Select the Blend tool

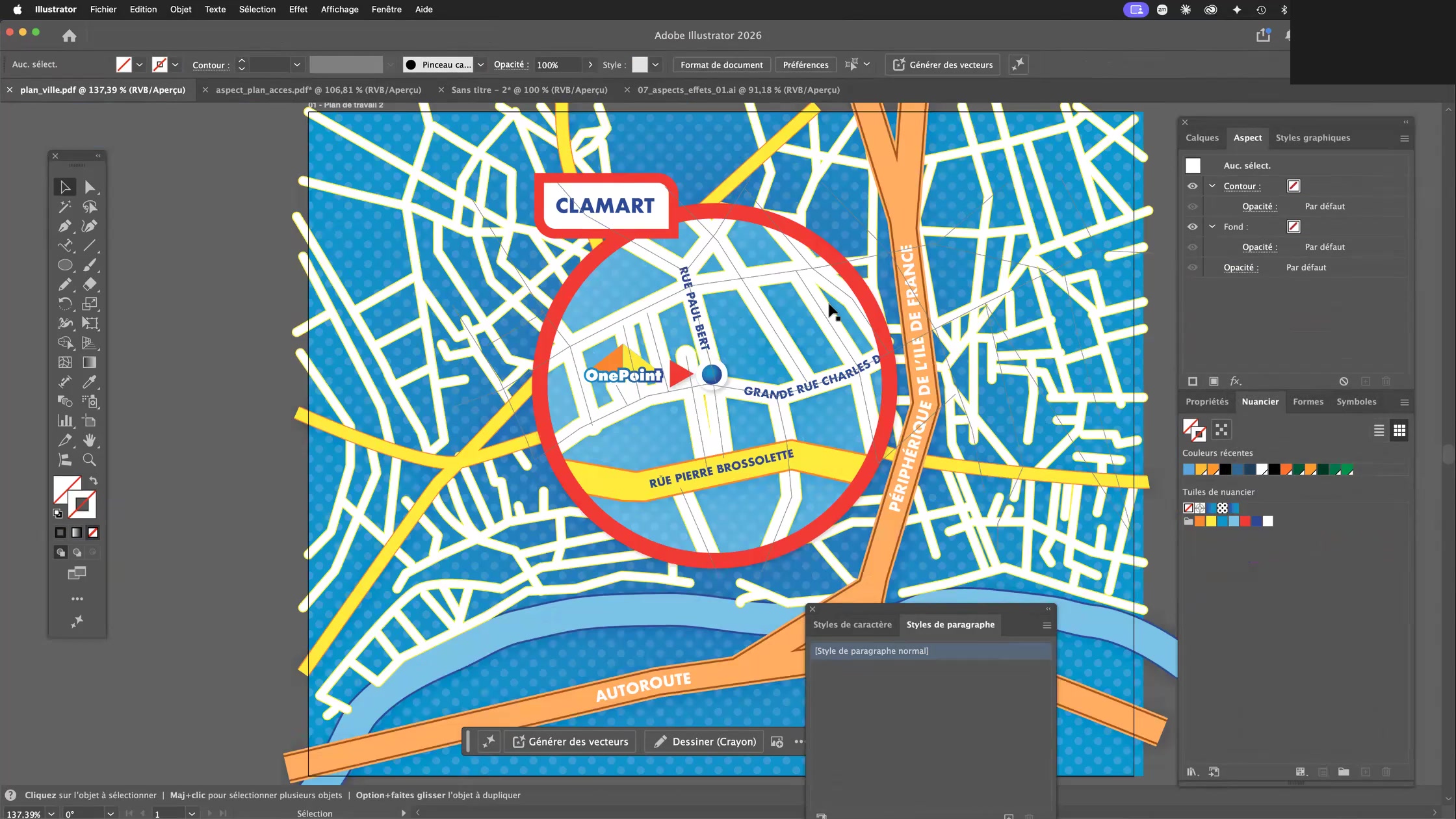65,401
